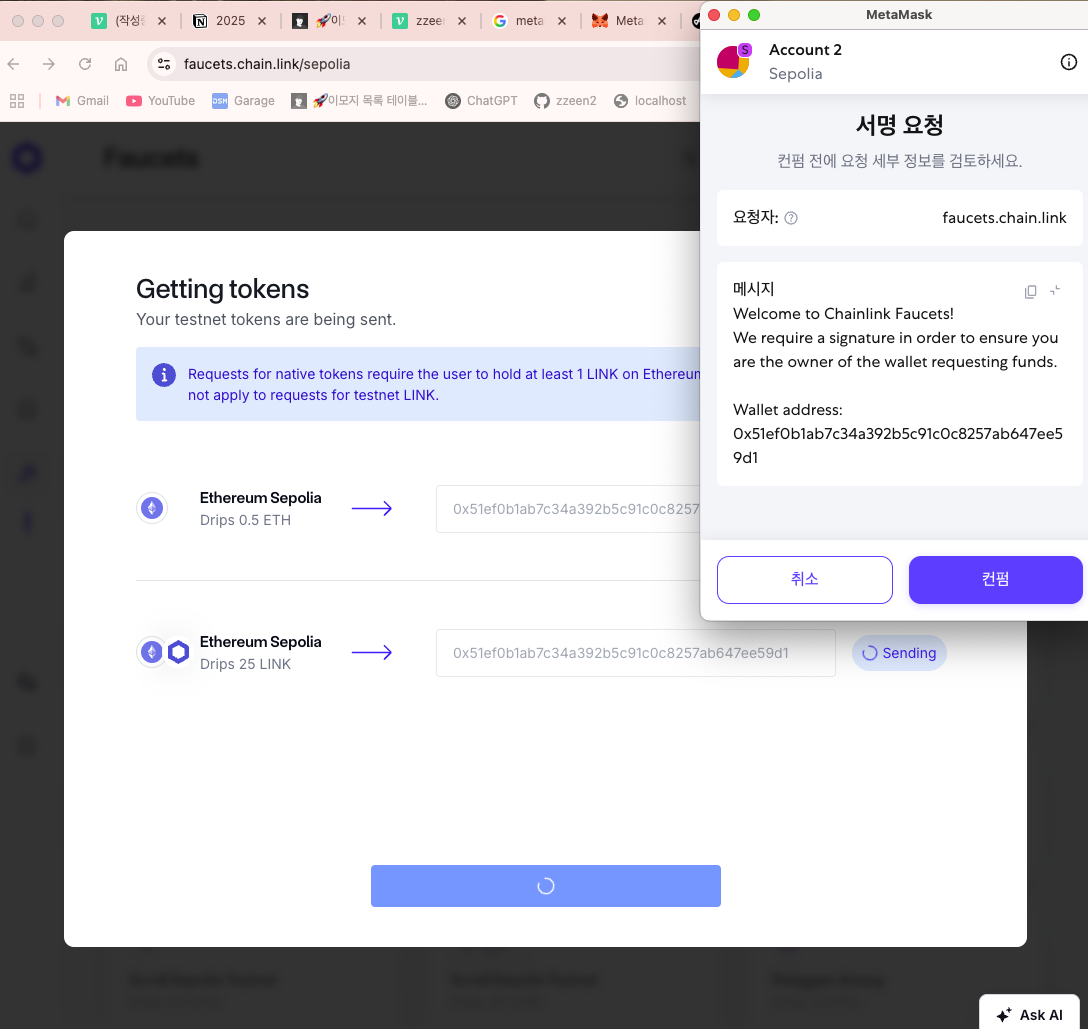Screen dimensions: 1088x1029
Task: Cancel the signature request via 취소
Action: (x=804, y=579)
